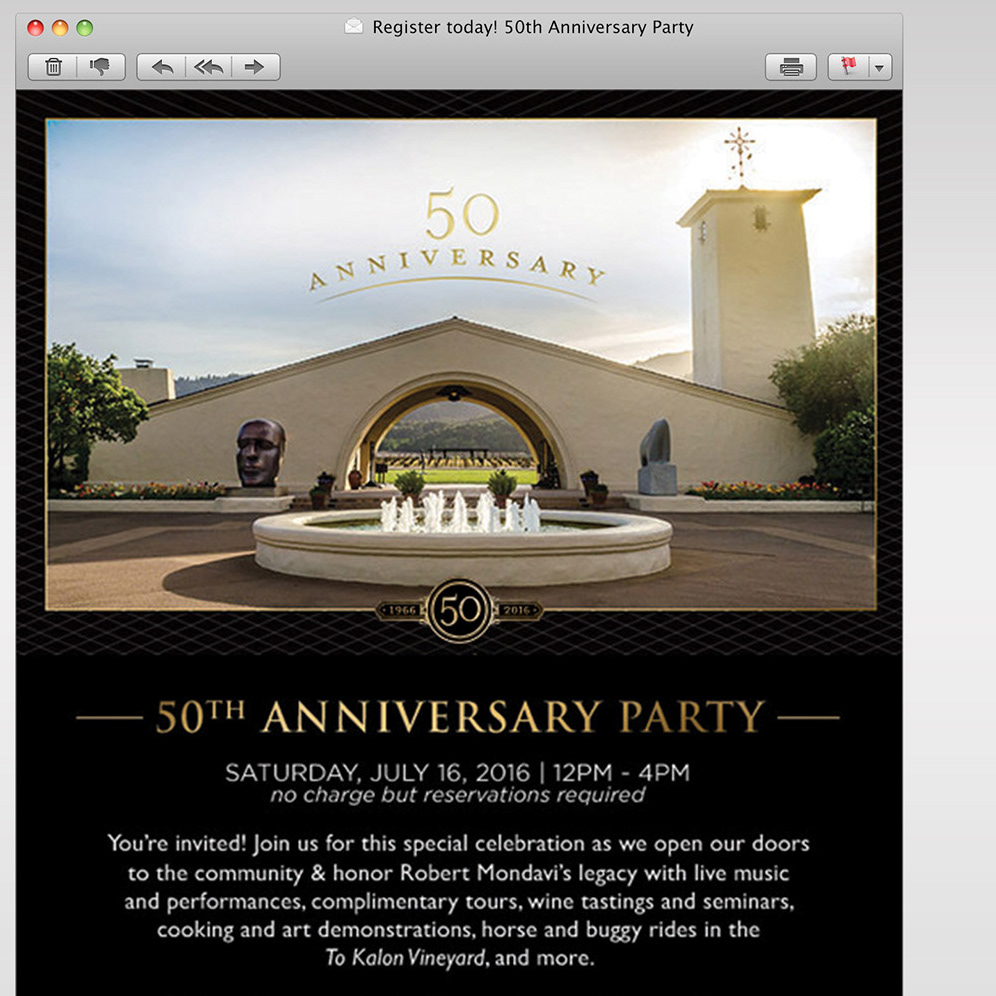996x996 pixels.
Task: Delete this email with the trash icon
Action: (x=53, y=67)
